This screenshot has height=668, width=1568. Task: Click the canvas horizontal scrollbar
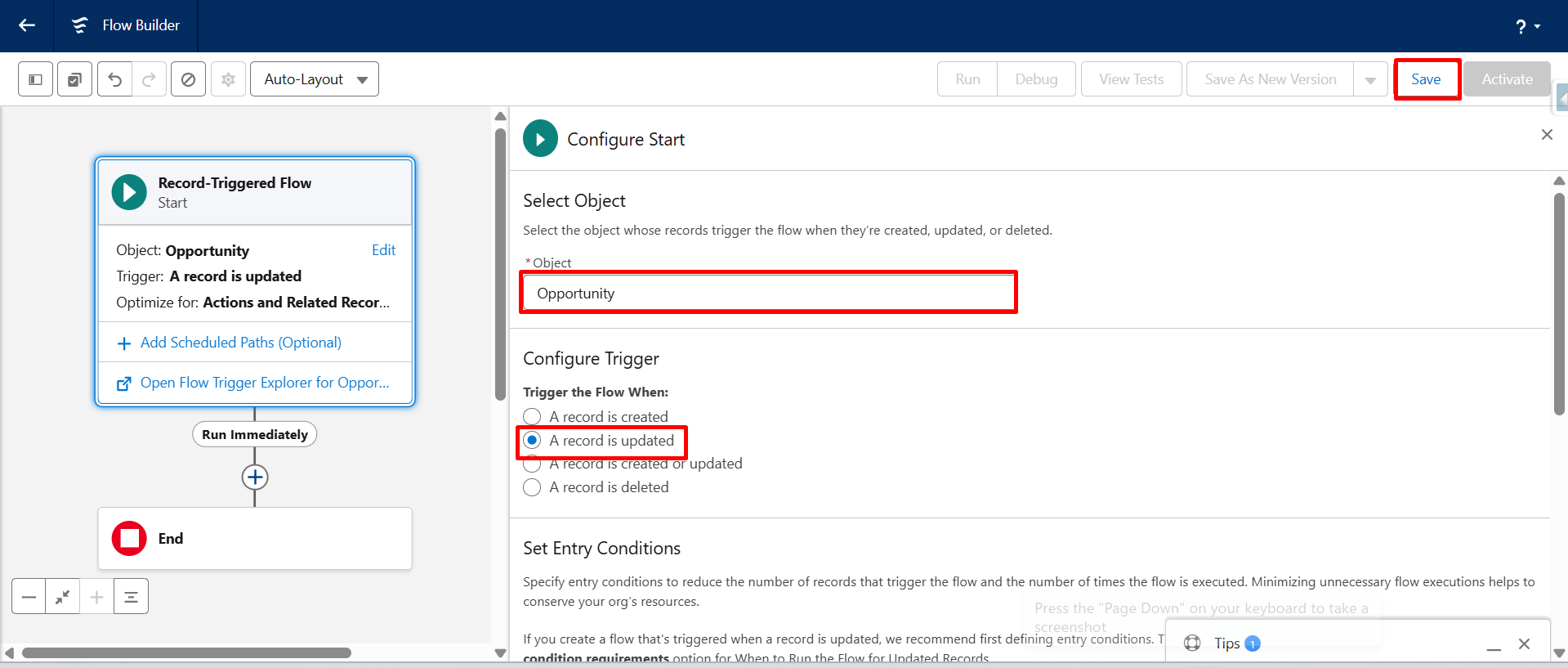186,653
